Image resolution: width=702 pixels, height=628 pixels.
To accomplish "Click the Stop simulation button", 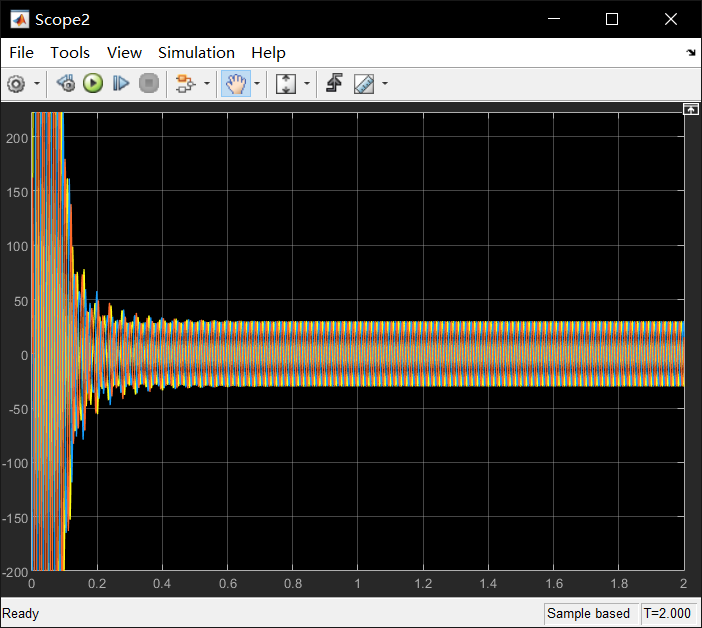I will (x=149, y=84).
